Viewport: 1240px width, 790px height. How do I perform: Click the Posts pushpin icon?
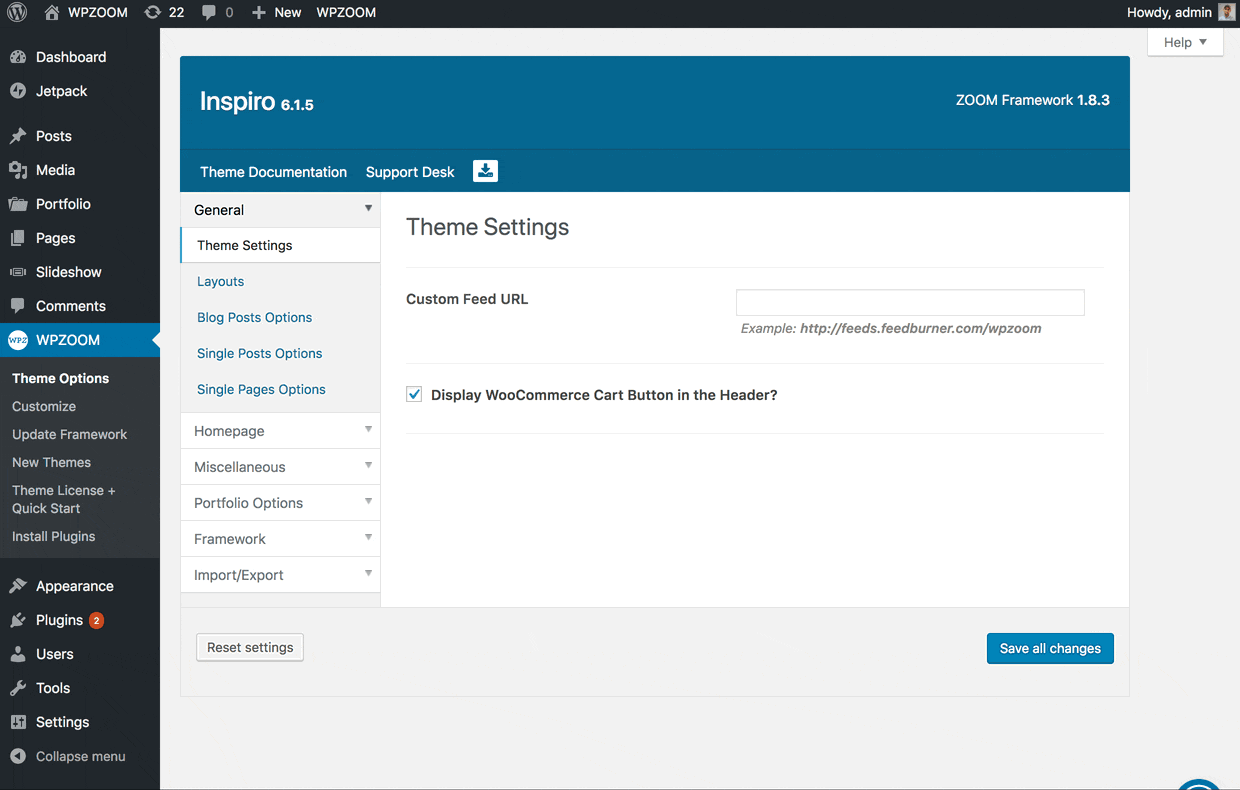pyautogui.click(x=18, y=136)
